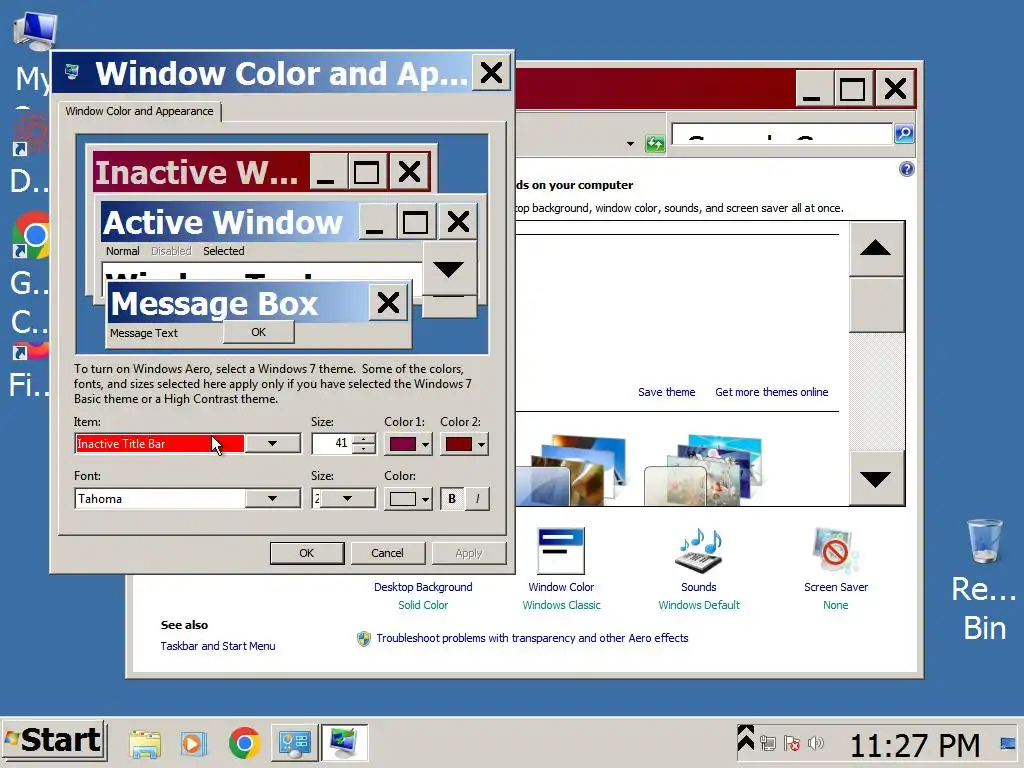Switch to the Personalization taskbar window button
Screen dimensions: 1024x768
[344, 743]
